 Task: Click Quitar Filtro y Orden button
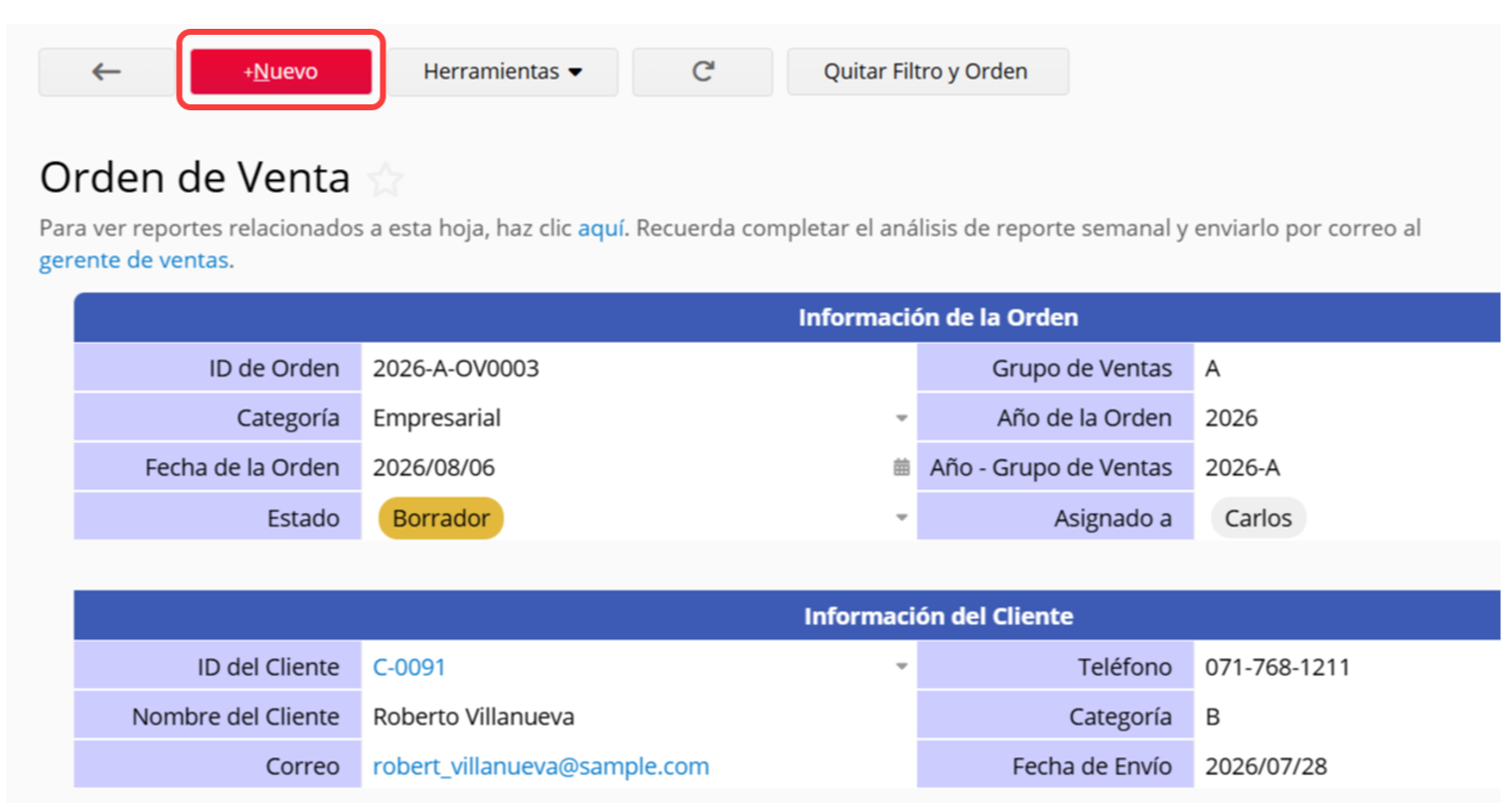click(927, 72)
